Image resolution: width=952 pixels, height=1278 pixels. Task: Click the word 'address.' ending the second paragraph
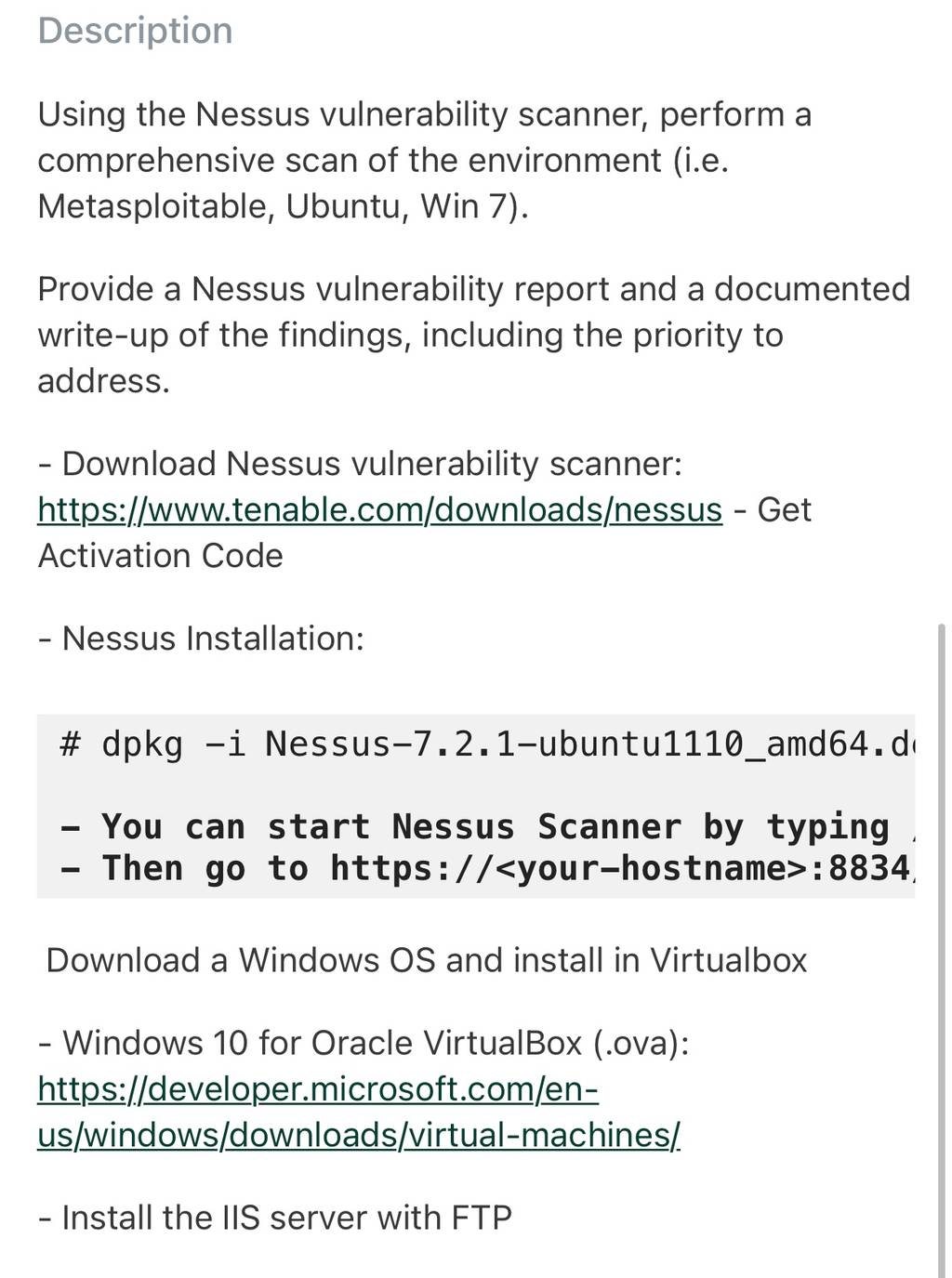[104, 380]
